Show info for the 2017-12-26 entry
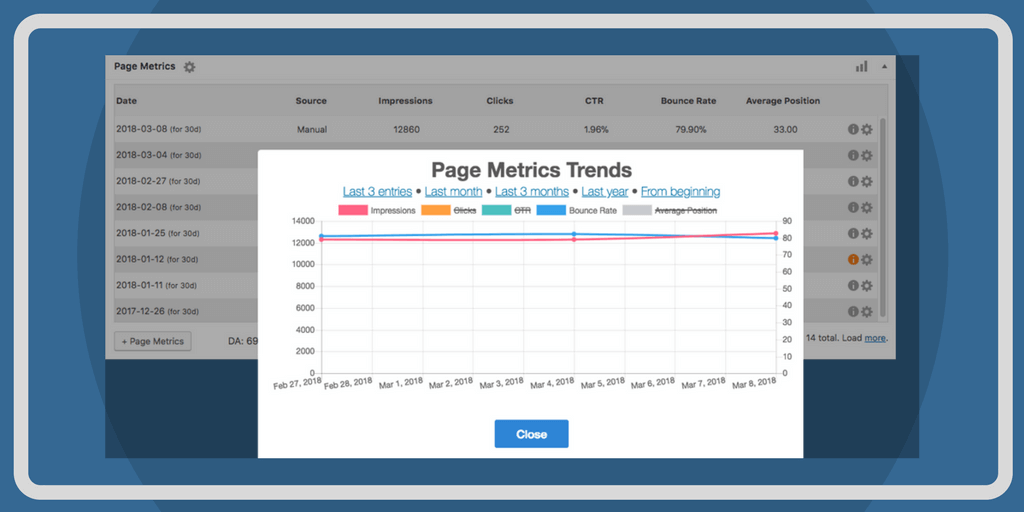Screen dimensions: 1024x512 (853, 311)
